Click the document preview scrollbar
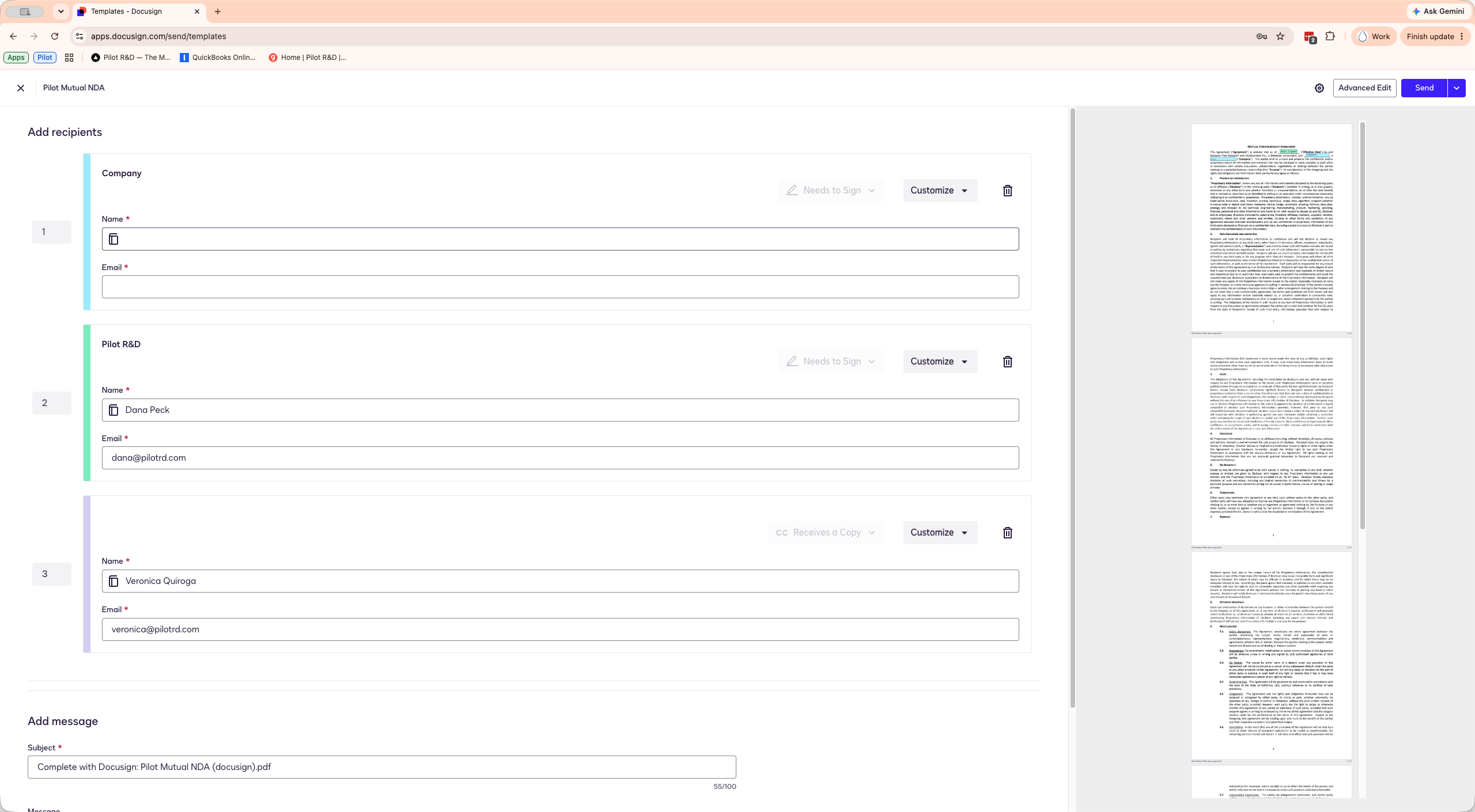 (1363, 325)
